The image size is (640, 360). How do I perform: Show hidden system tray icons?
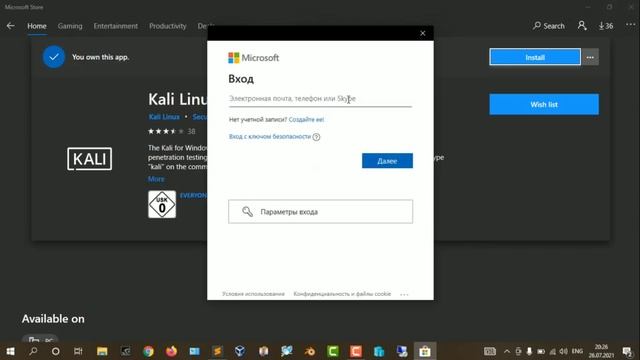pyautogui.click(x=507, y=351)
